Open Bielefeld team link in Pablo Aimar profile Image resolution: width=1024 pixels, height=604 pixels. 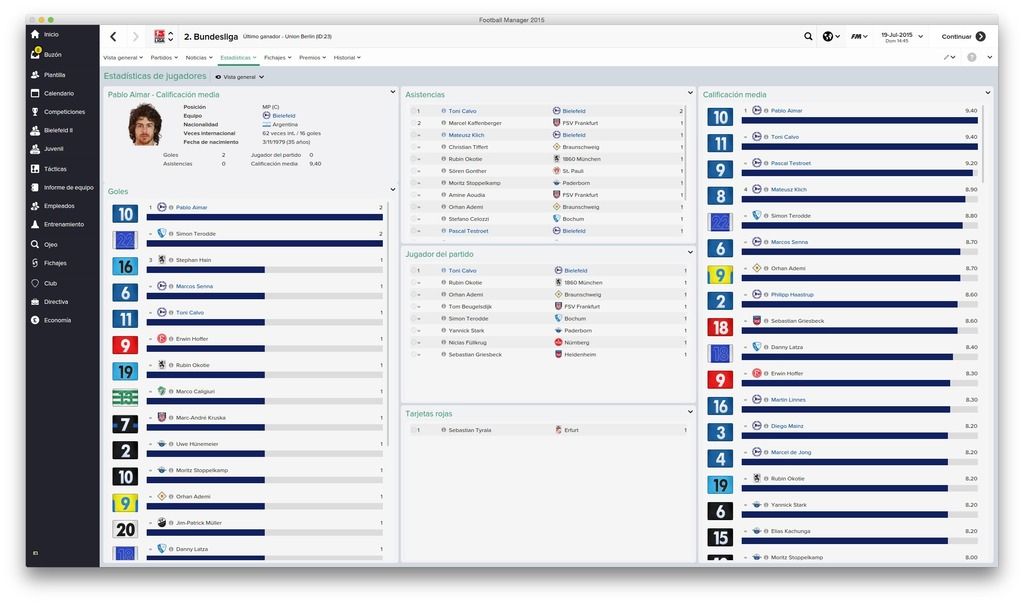coord(283,116)
